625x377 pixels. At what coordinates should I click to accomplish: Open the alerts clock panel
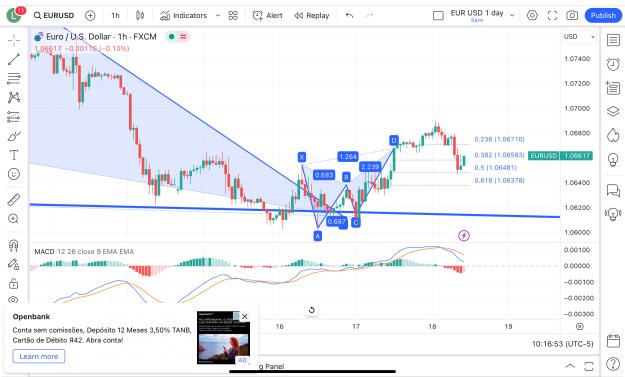coord(613,64)
